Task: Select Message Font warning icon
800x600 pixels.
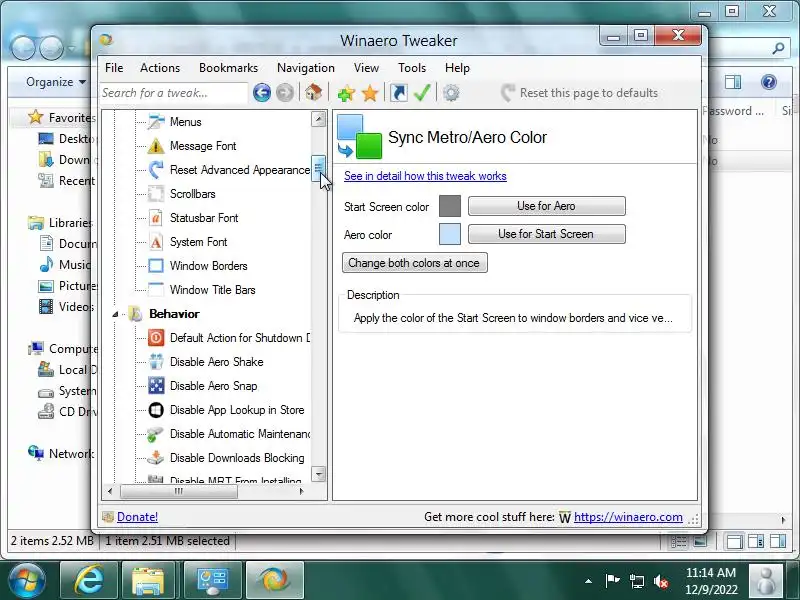Action: point(156,146)
